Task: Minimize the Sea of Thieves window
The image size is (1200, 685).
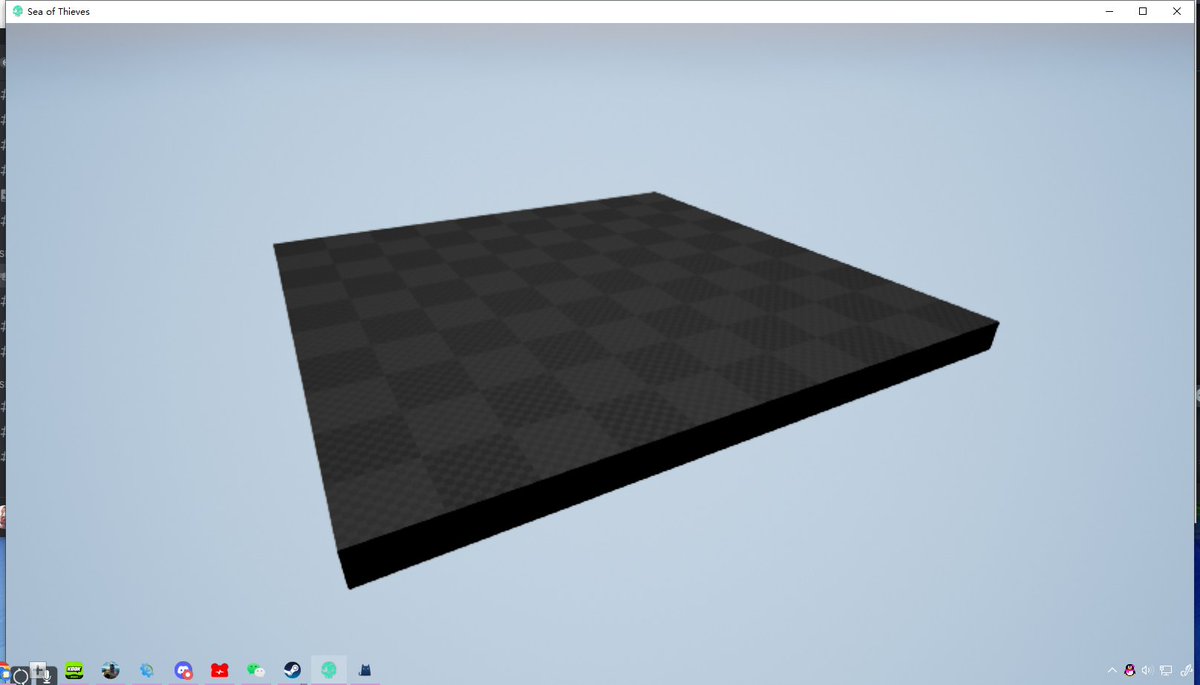Action: click(1110, 11)
